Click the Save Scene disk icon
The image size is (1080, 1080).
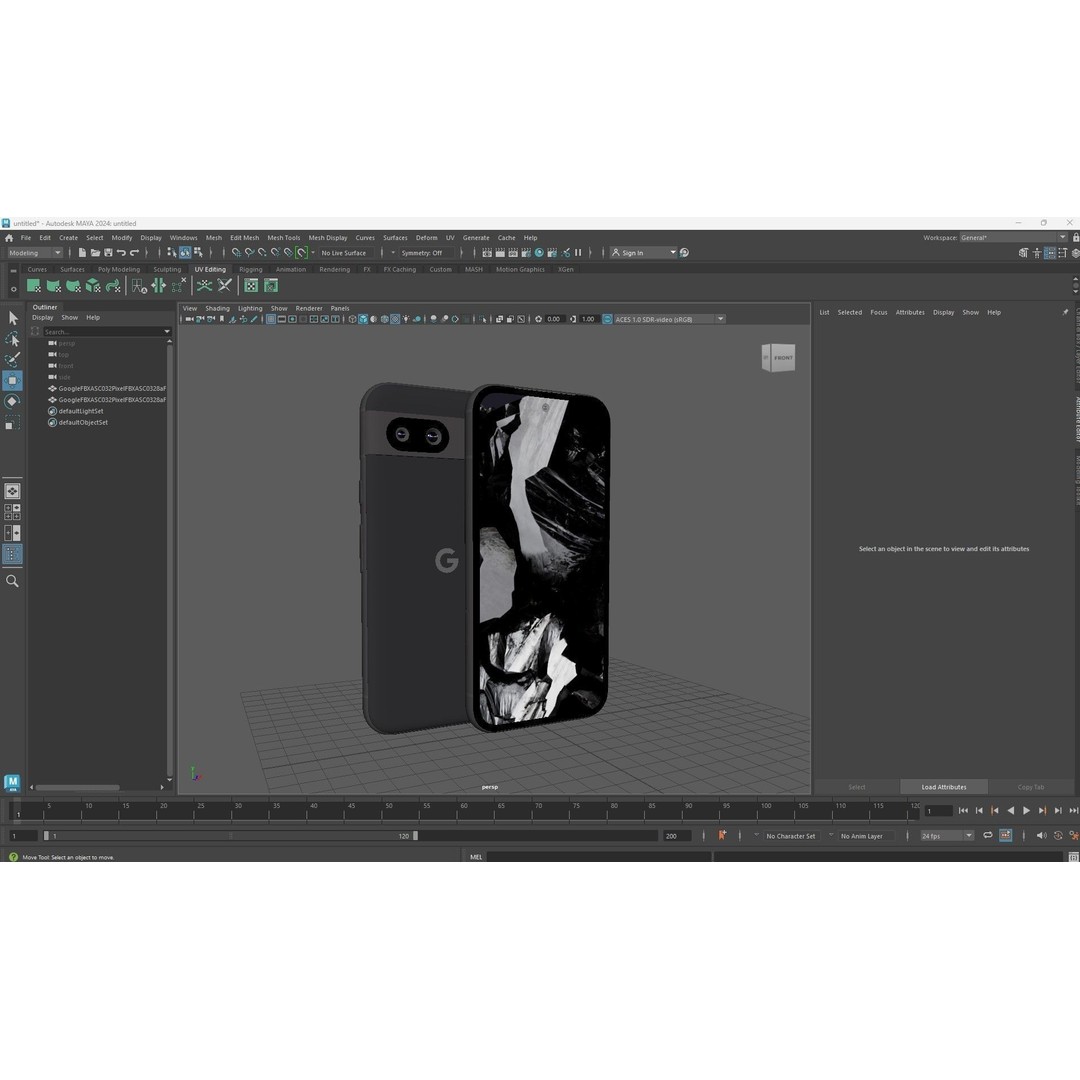[x=108, y=253]
